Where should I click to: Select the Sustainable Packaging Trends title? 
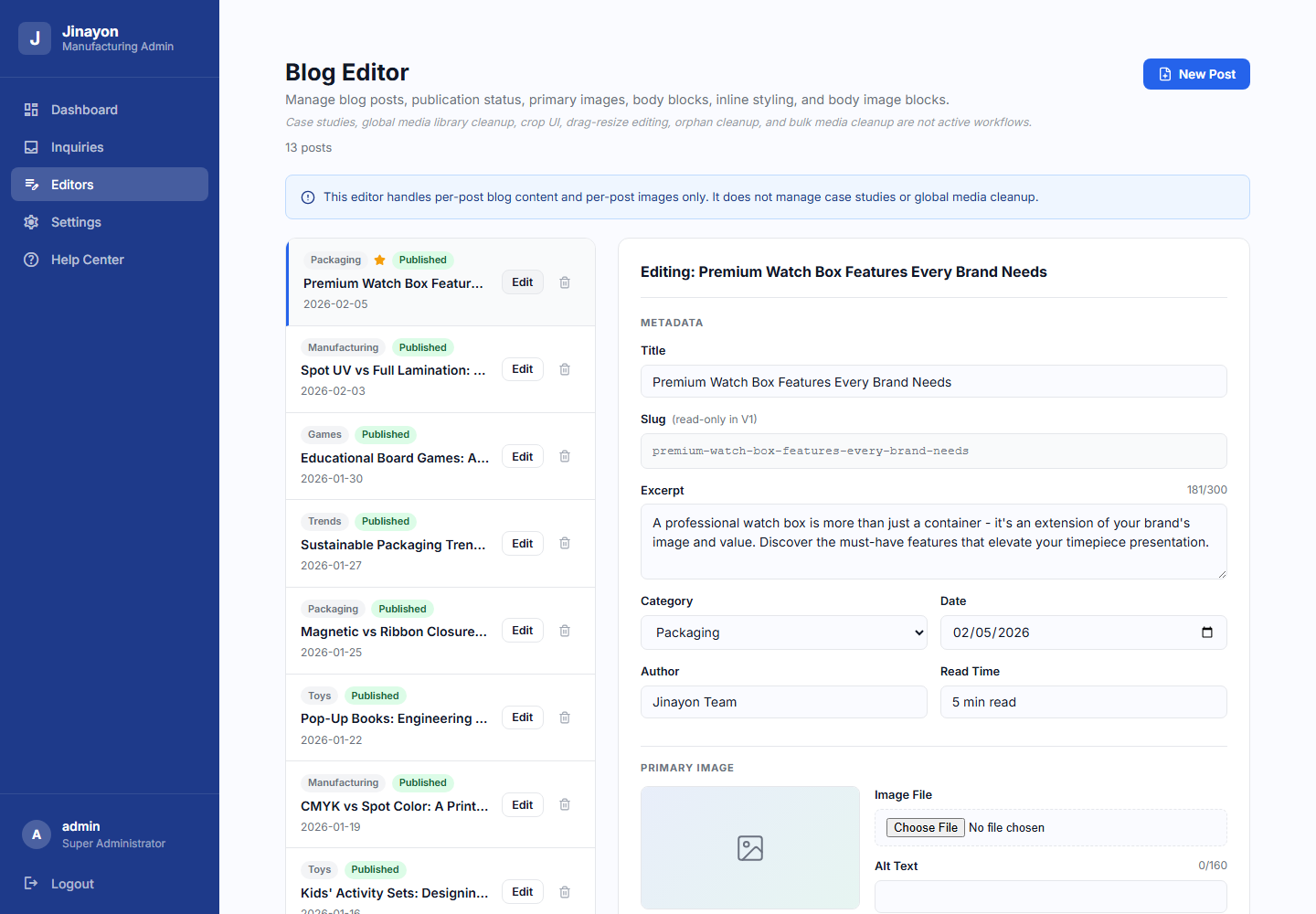[x=393, y=545]
